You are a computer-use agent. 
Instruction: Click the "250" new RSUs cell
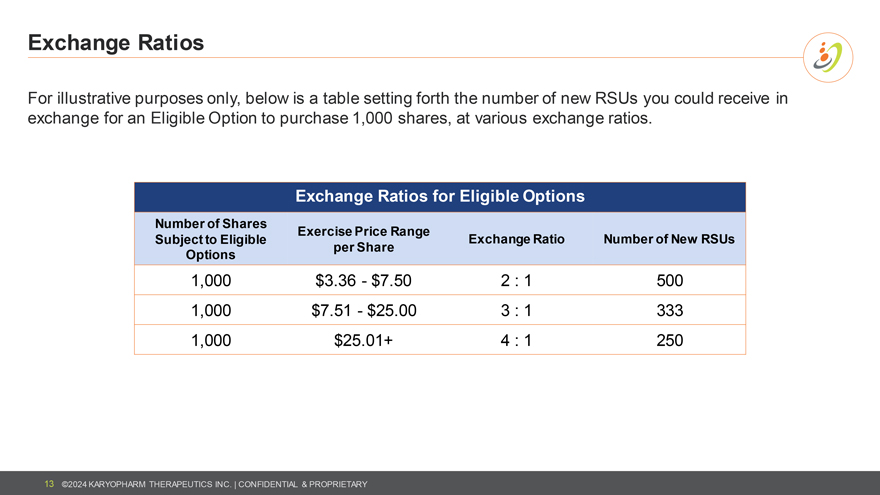pos(670,340)
